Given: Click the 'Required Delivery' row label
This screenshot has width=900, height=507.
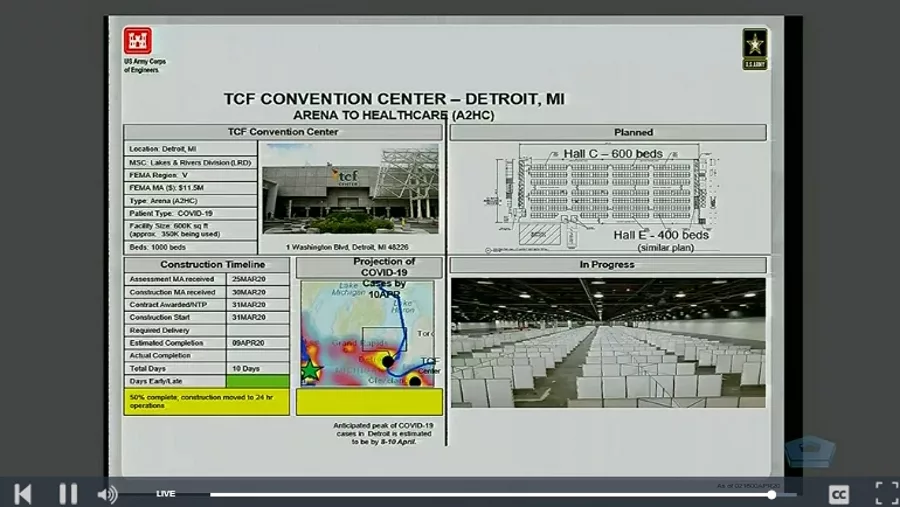Looking at the screenshot, I should (175, 330).
